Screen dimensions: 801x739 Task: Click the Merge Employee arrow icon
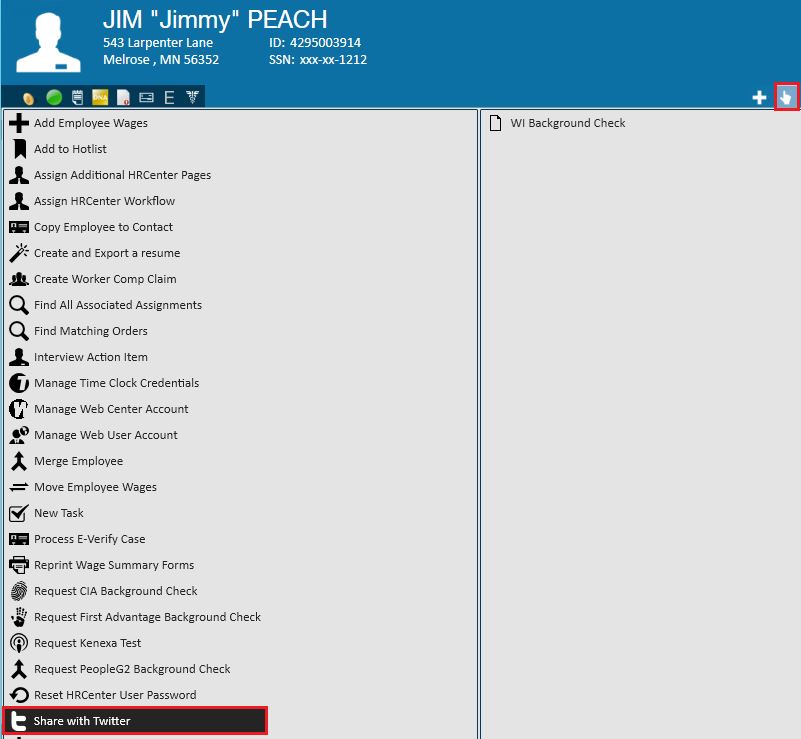click(19, 461)
